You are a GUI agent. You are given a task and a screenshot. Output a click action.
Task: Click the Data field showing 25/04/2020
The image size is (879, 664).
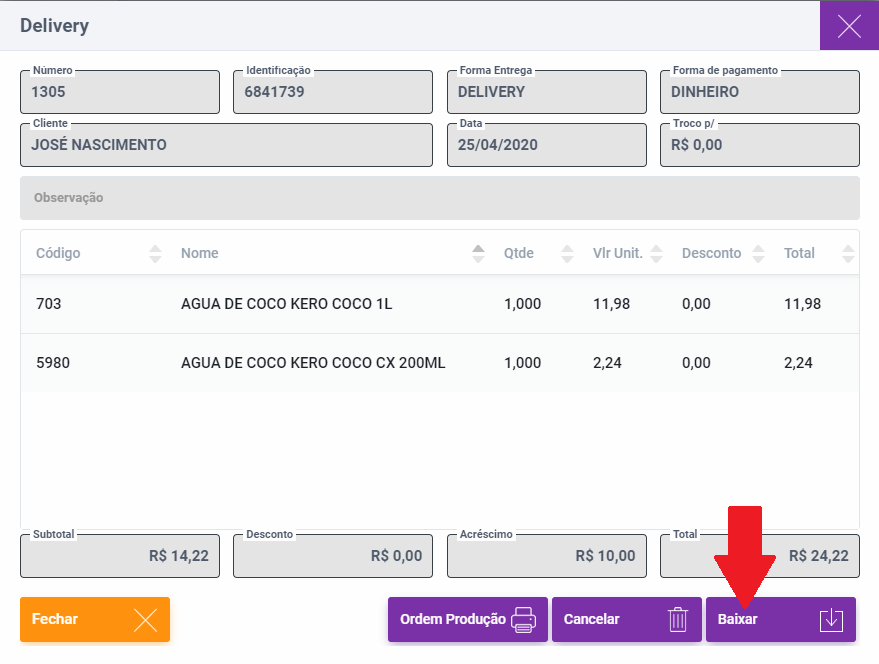pos(546,145)
